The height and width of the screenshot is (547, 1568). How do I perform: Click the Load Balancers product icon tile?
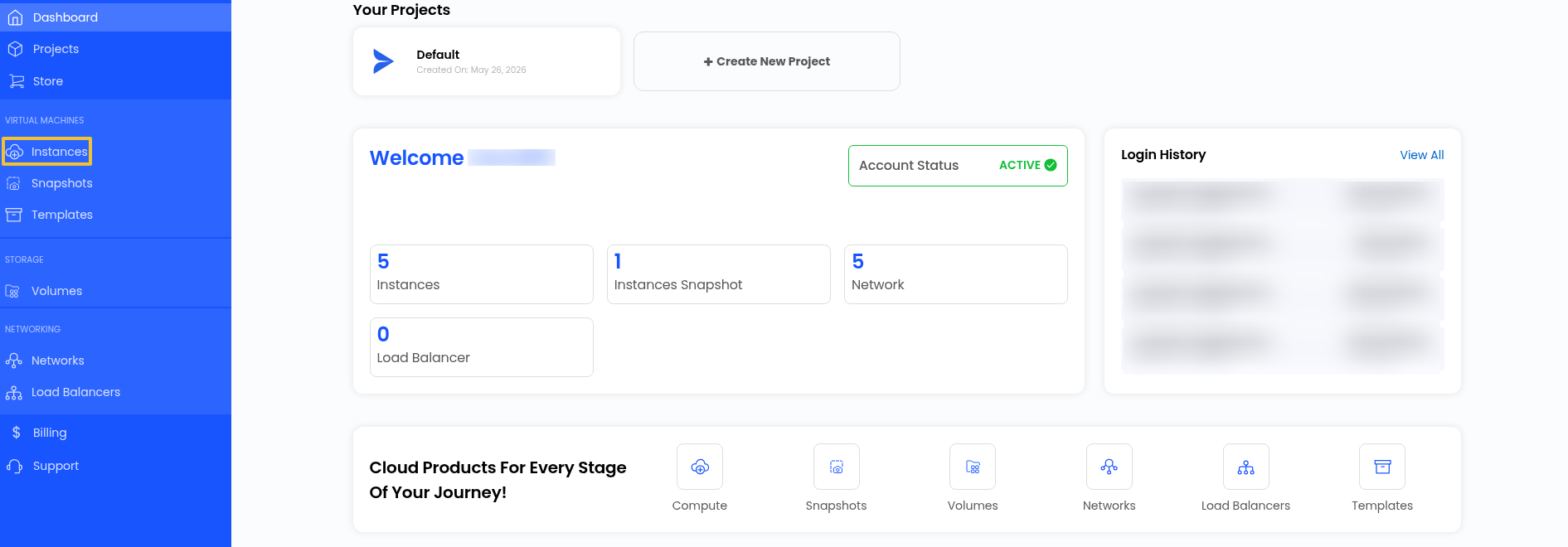pos(1246,467)
